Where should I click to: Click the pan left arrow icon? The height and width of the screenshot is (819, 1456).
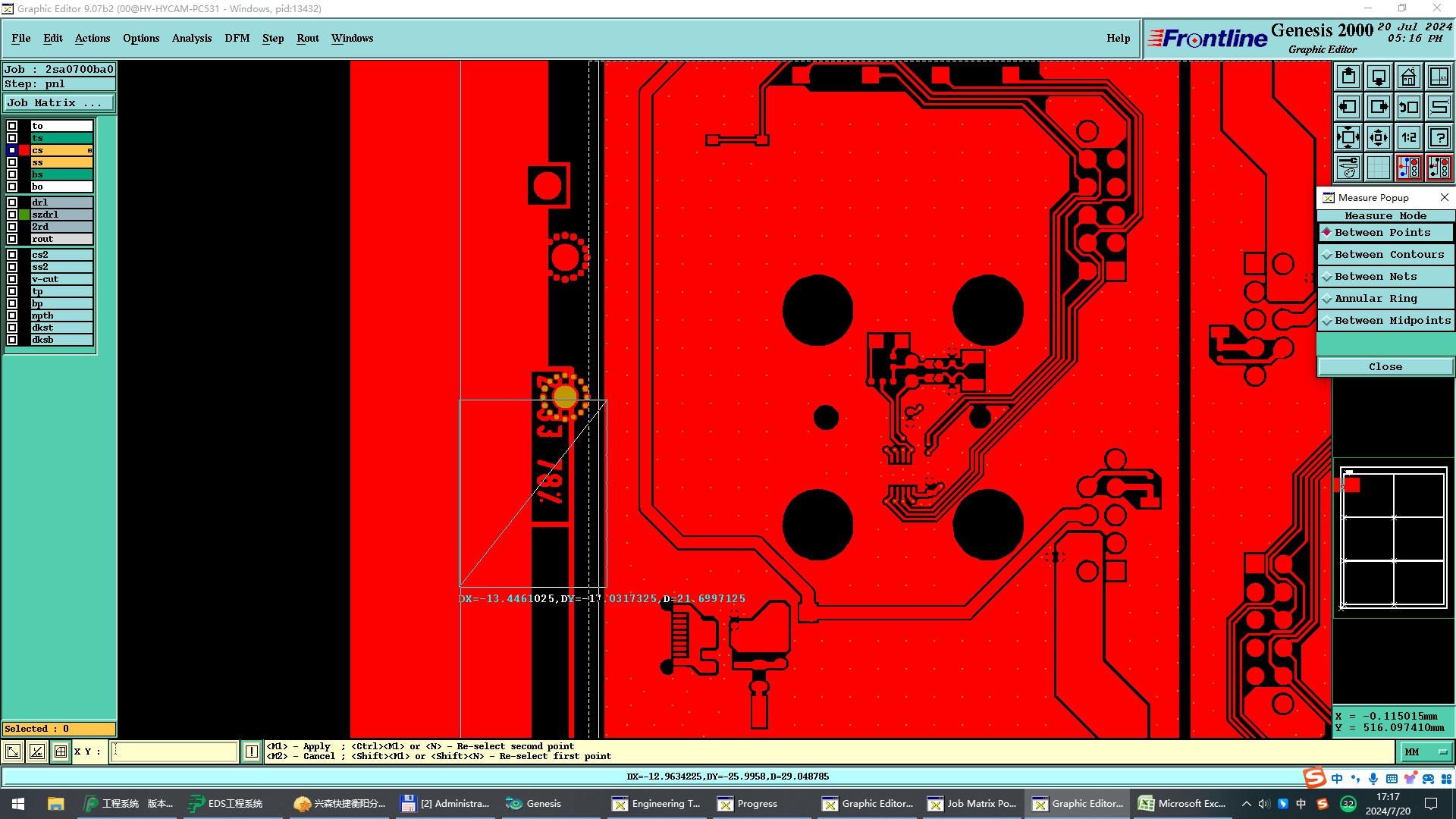[1348, 107]
